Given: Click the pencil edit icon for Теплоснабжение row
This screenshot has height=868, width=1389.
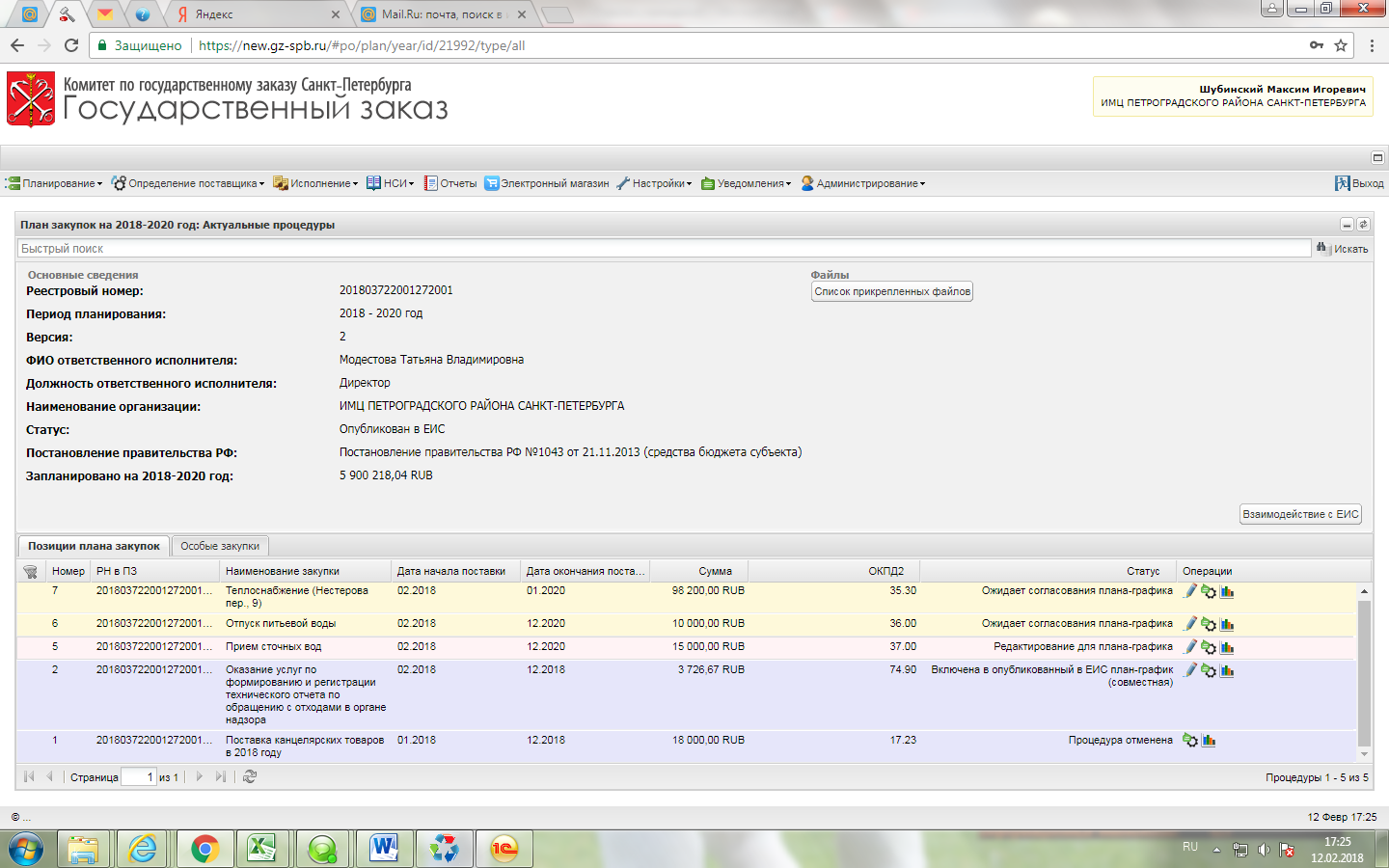Looking at the screenshot, I should tap(1190, 591).
